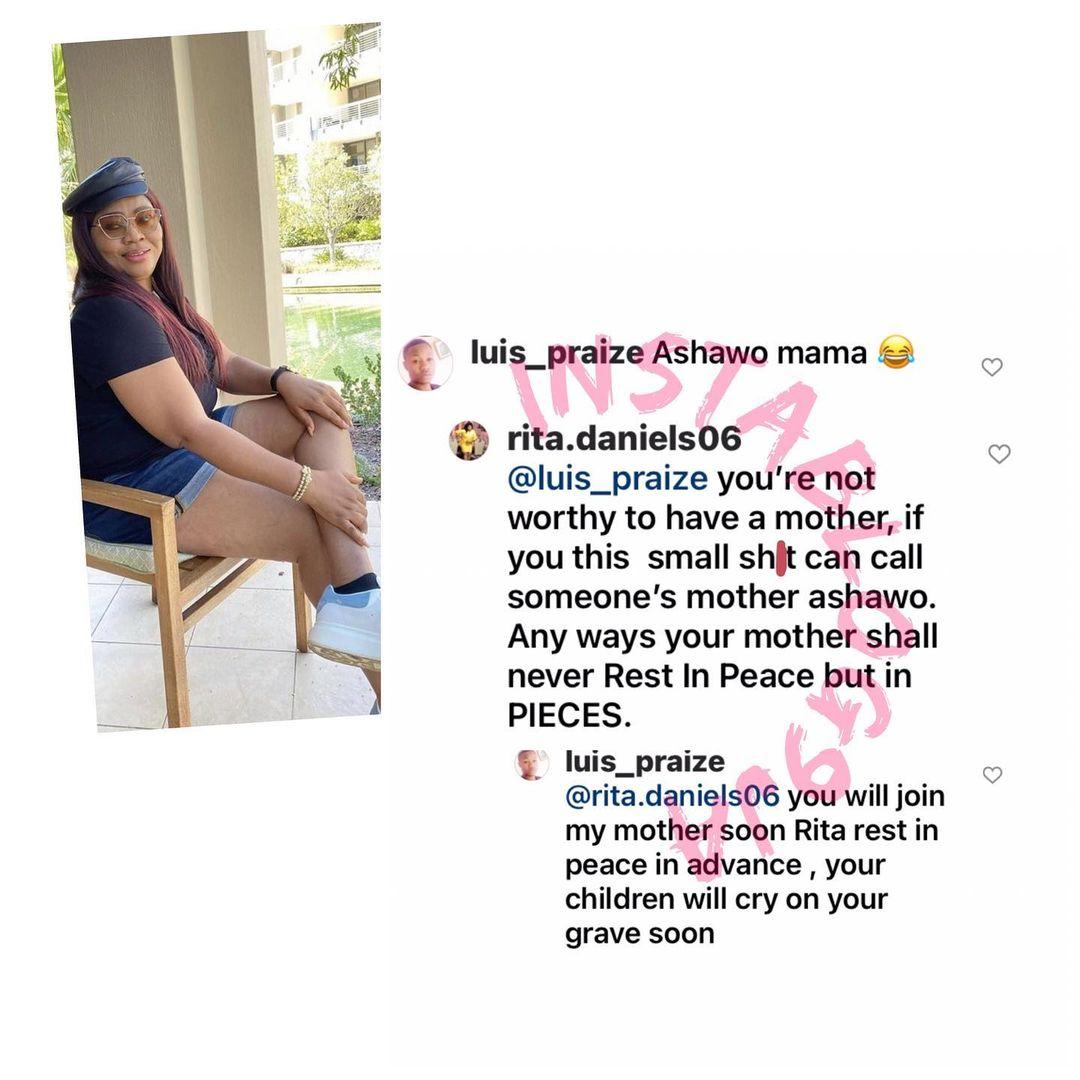Image resolution: width=1080 pixels, height=1080 pixels.
Task: Like rita.daniels06's reply heart icon
Action: click(x=999, y=454)
